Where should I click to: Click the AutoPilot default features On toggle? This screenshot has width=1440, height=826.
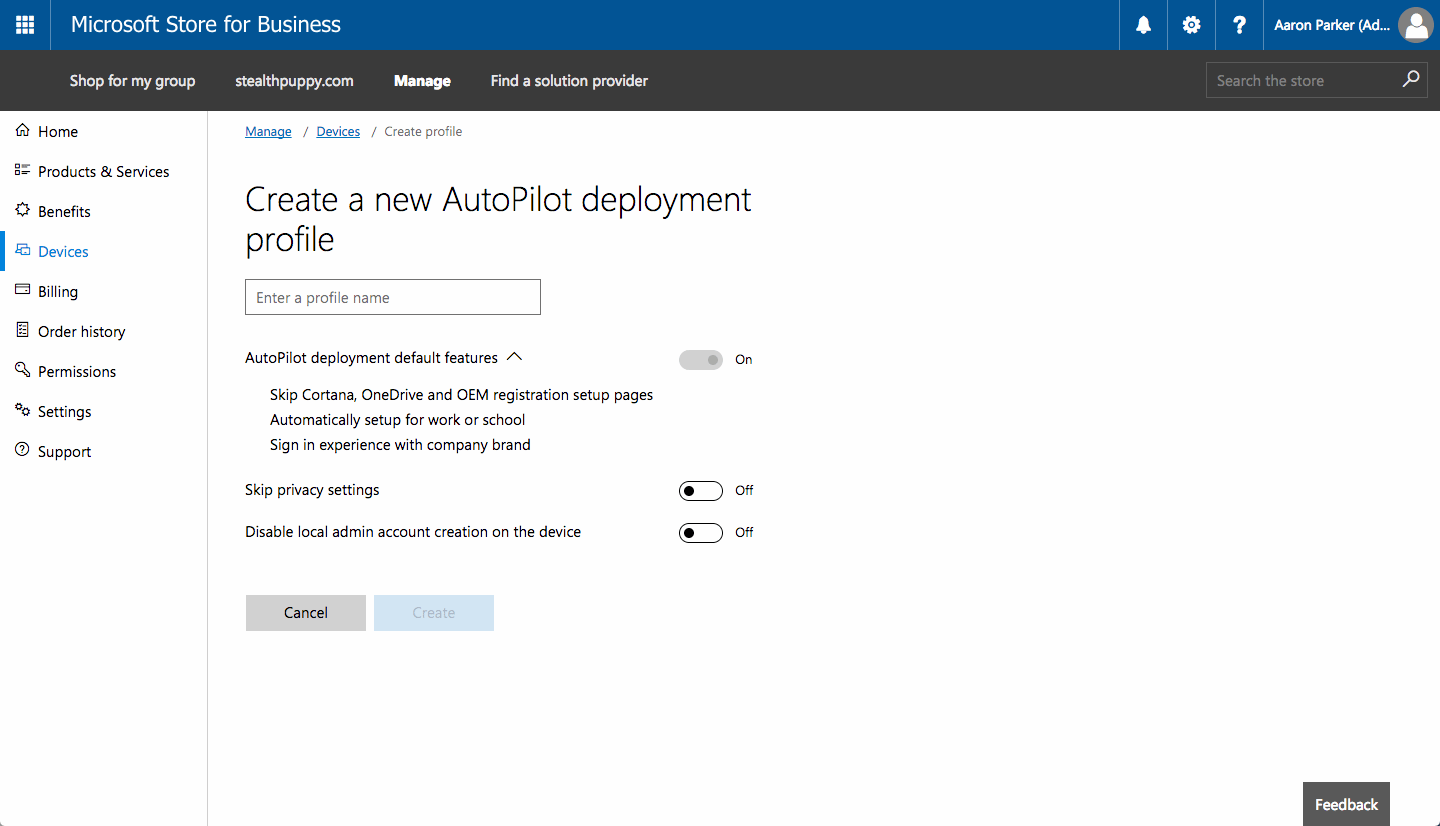click(x=700, y=360)
